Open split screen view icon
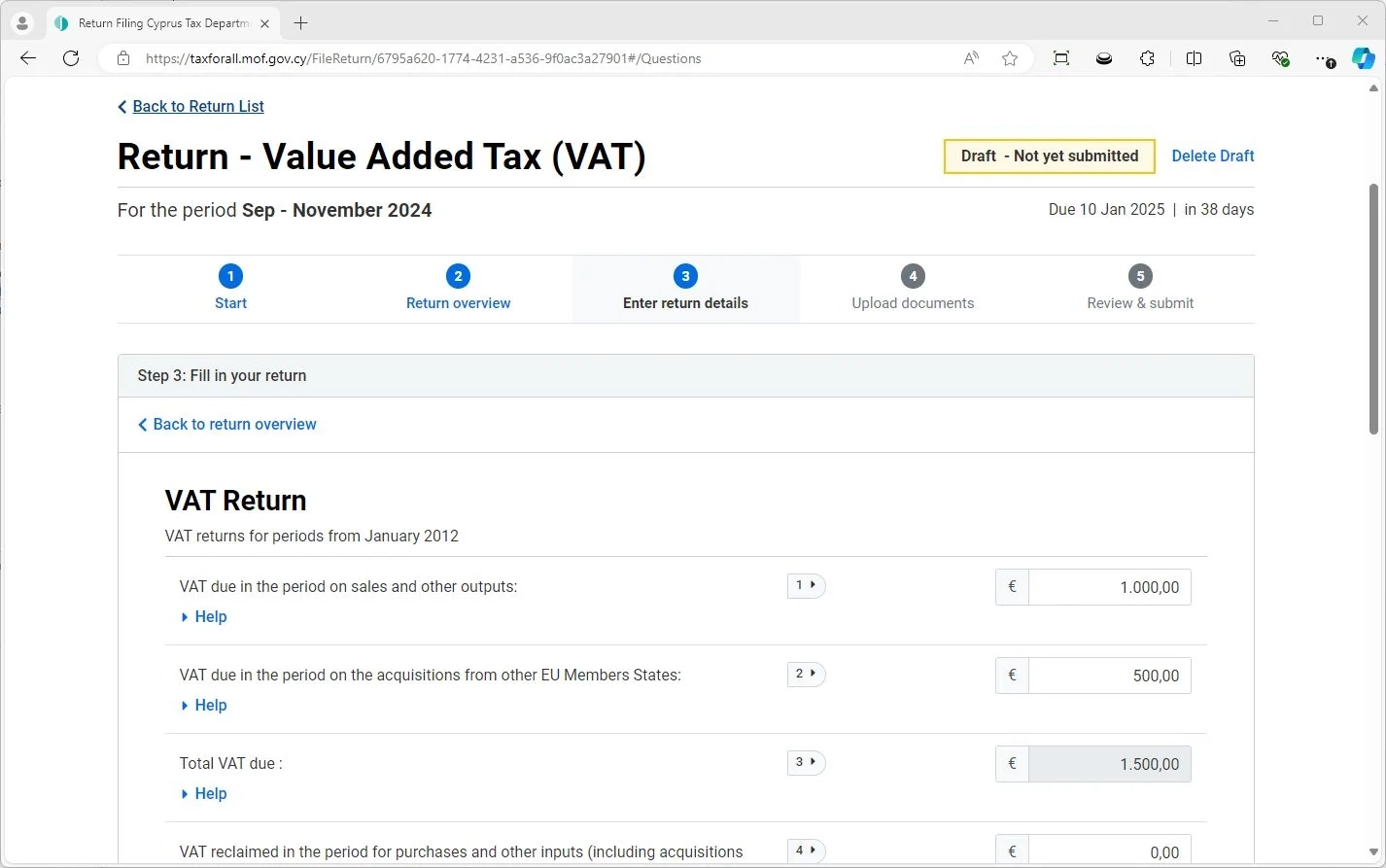 1194,58
